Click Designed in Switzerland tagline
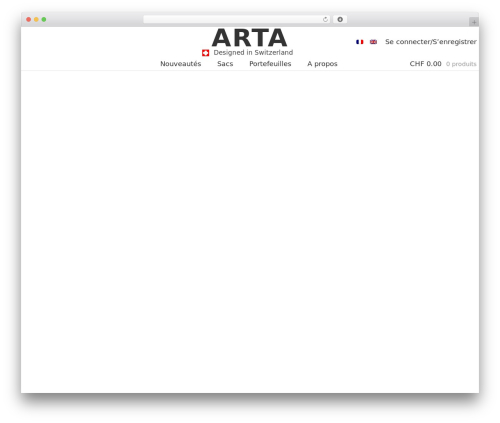The image size is (500, 423). [x=253, y=53]
